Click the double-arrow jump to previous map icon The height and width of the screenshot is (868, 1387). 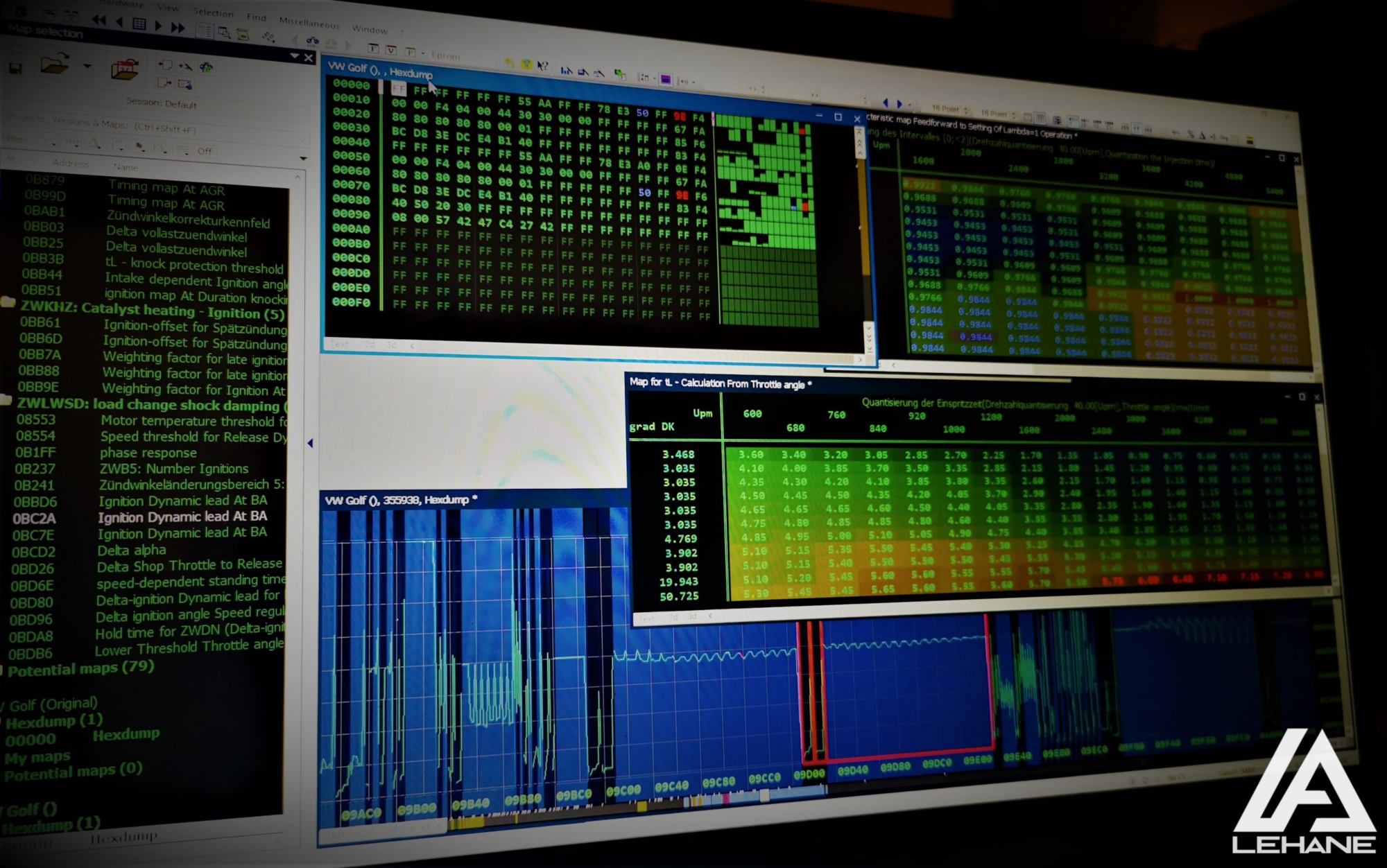pyautogui.click(x=99, y=20)
